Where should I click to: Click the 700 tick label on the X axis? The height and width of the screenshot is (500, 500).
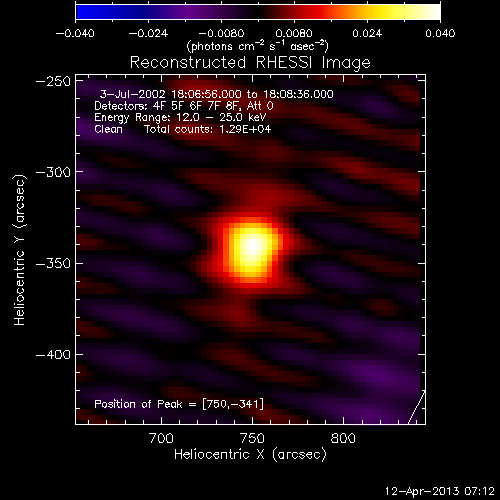point(161,438)
